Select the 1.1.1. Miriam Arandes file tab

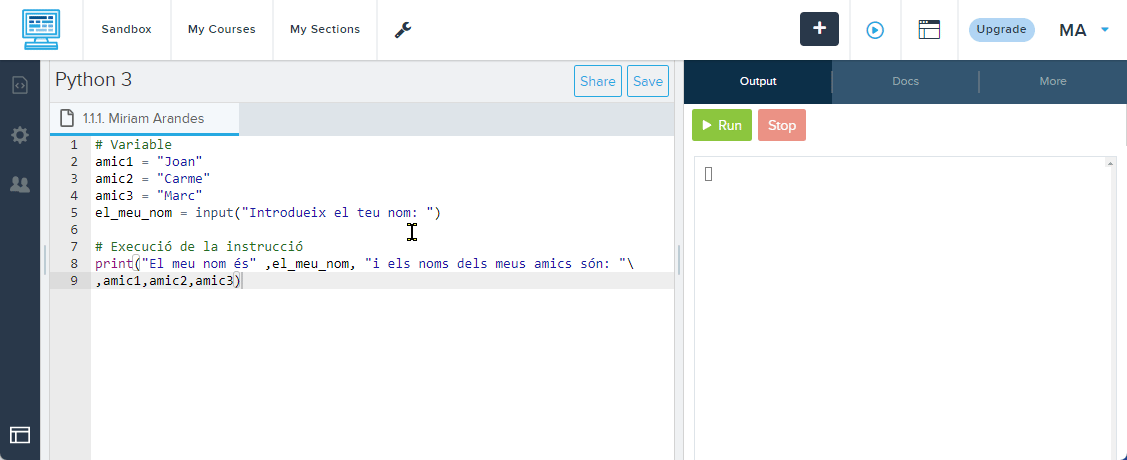click(144, 119)
